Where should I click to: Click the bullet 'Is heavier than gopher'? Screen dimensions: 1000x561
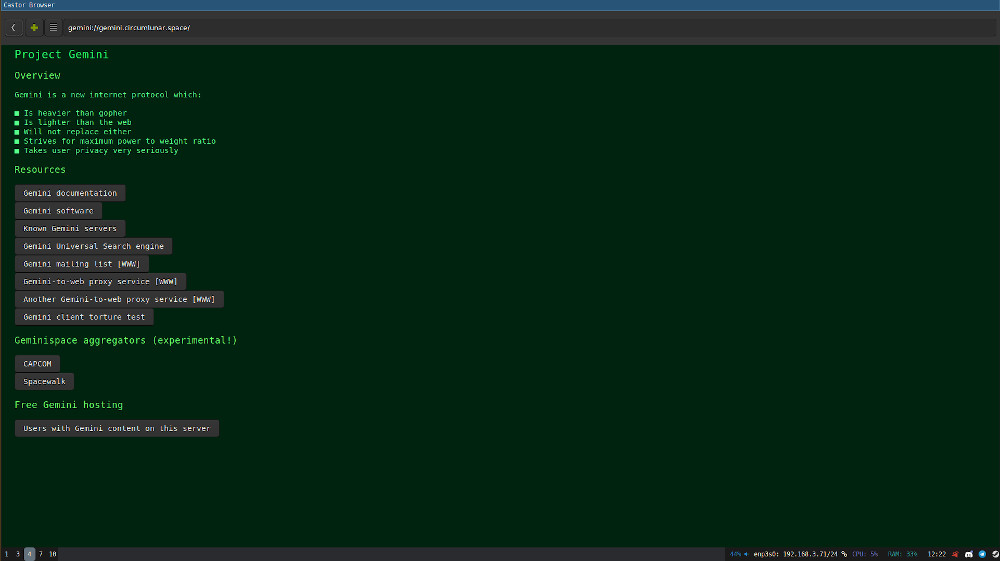coord(75,113)
